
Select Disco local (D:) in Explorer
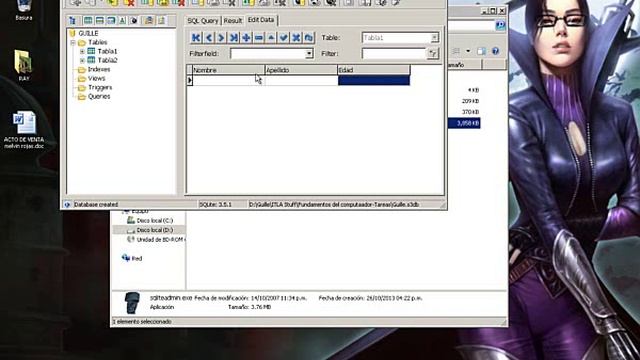(155, 230)
